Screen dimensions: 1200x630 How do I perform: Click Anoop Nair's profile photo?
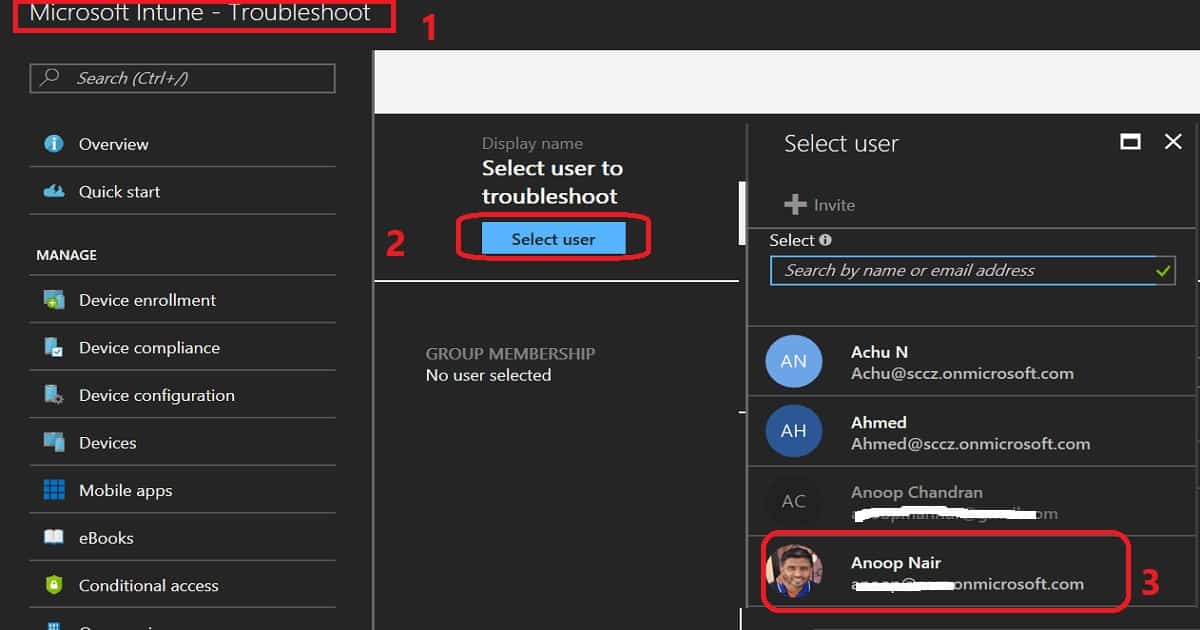point(793,570)
